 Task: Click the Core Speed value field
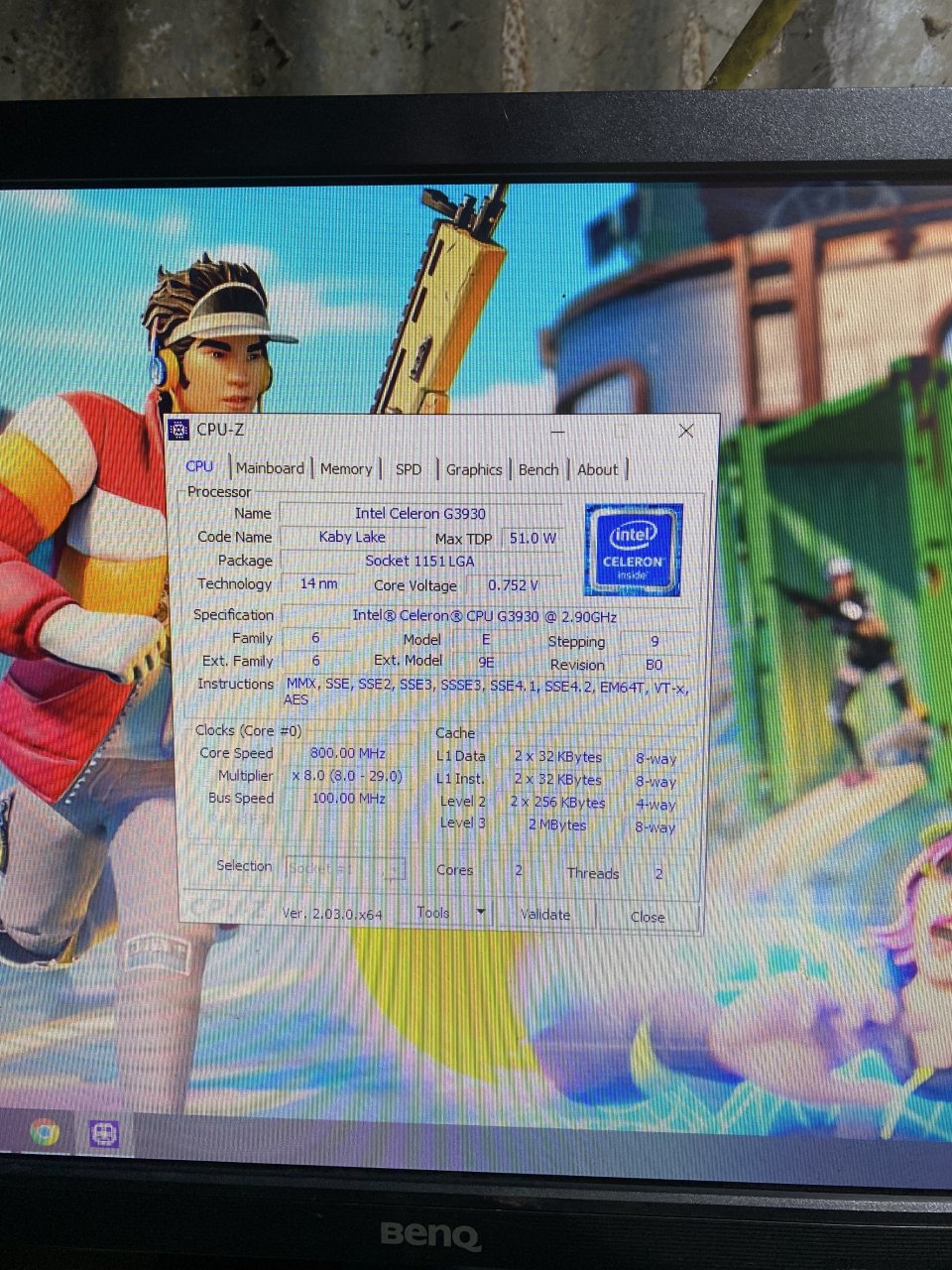pos(348,753)
